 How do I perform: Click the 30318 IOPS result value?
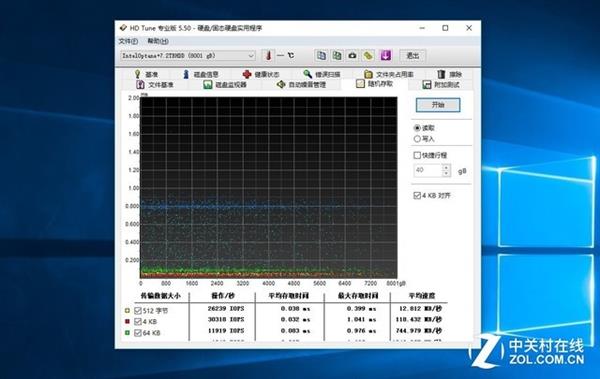[x=226, y=320]
